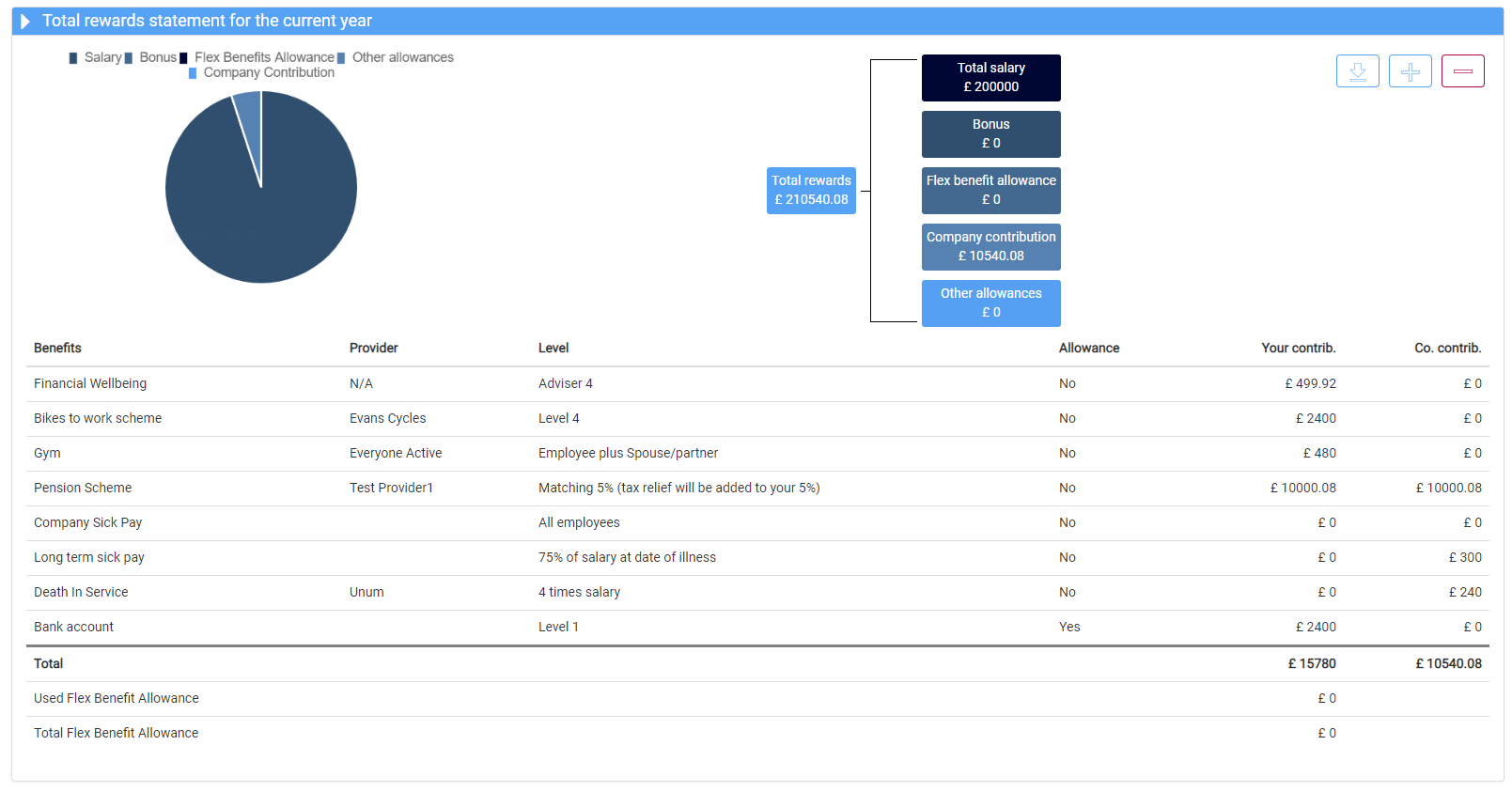Select the Total salary £200000 box
1512x792 pixels.
(x=990, y=78)
